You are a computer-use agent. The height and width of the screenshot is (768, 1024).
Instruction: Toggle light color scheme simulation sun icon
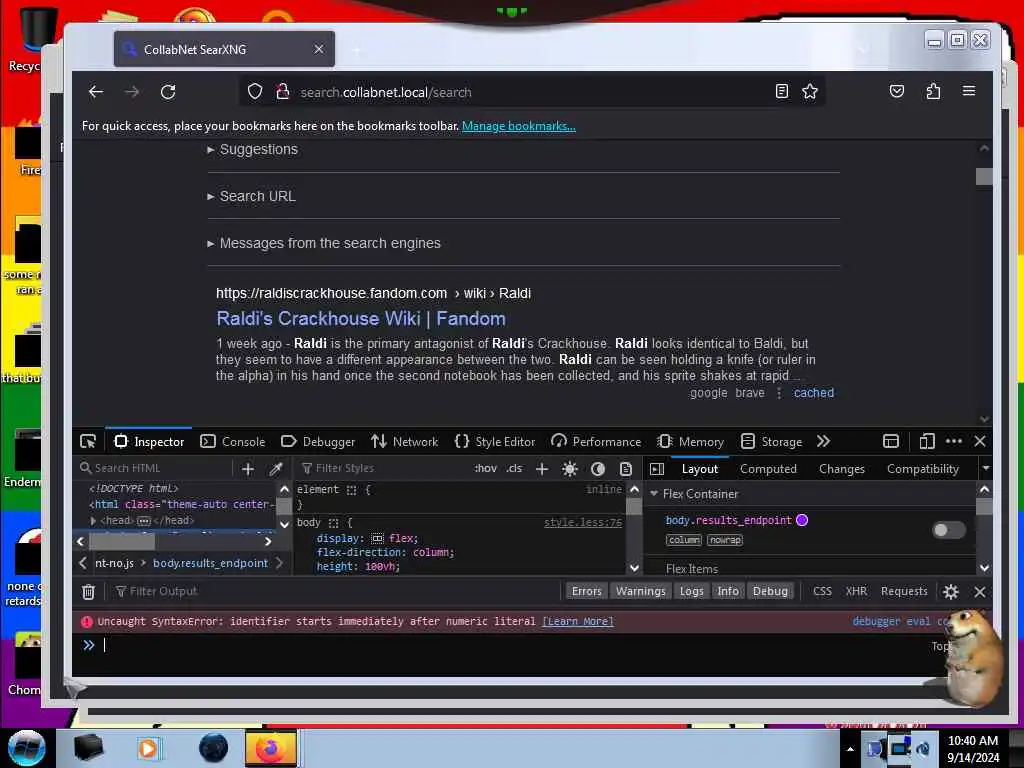tap(569, 469)
